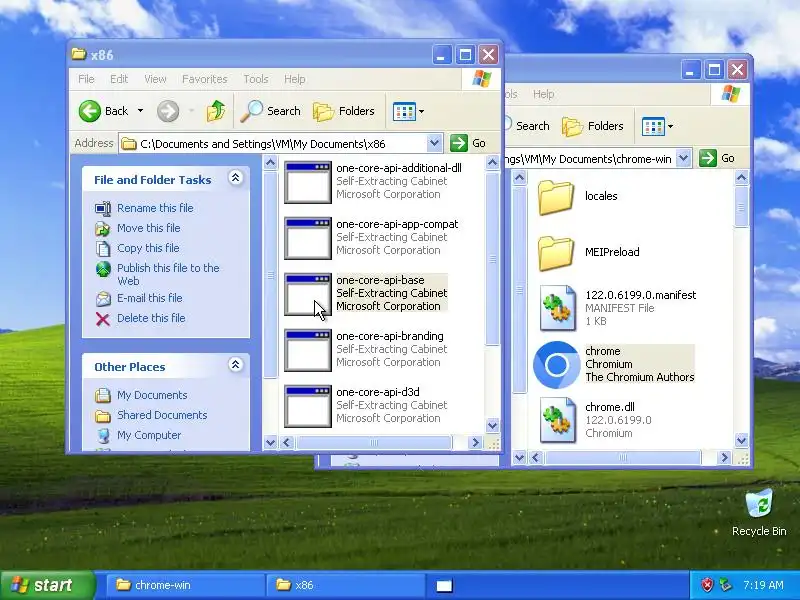Click the red X delete icon
The width and height of the screenshot is (800, 600).
(x=103, y=319)
